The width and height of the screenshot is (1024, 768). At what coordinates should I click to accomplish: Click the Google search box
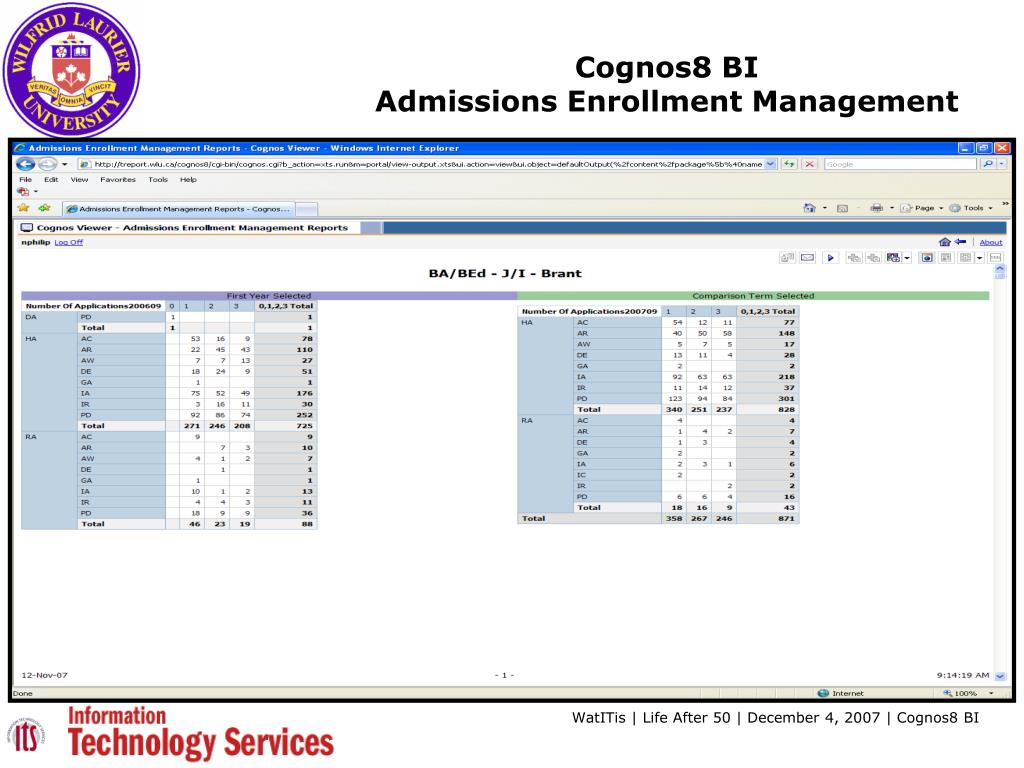(900, 165)
